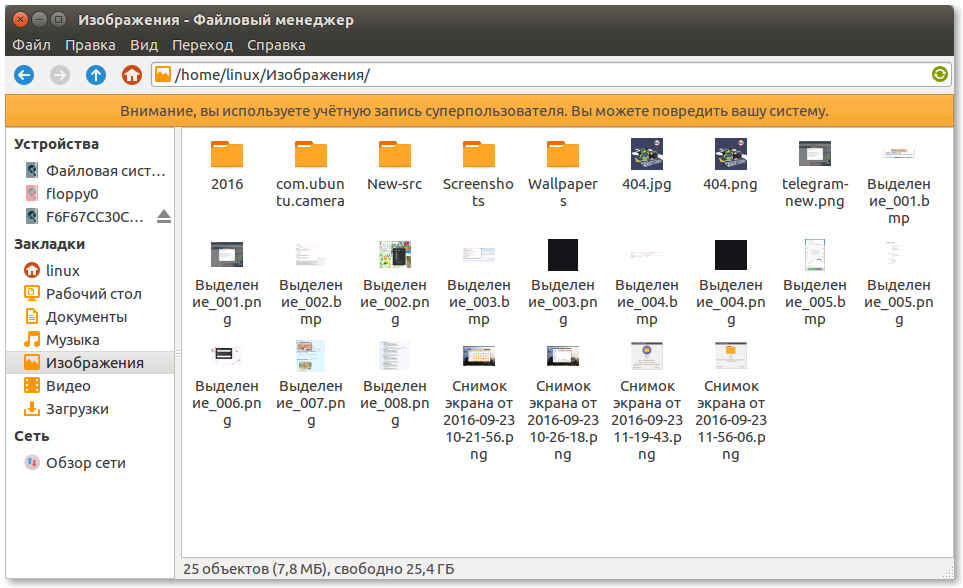Reload the folder with refresh icon
This screenshot has height=588, width=963.
pos(939,75)
